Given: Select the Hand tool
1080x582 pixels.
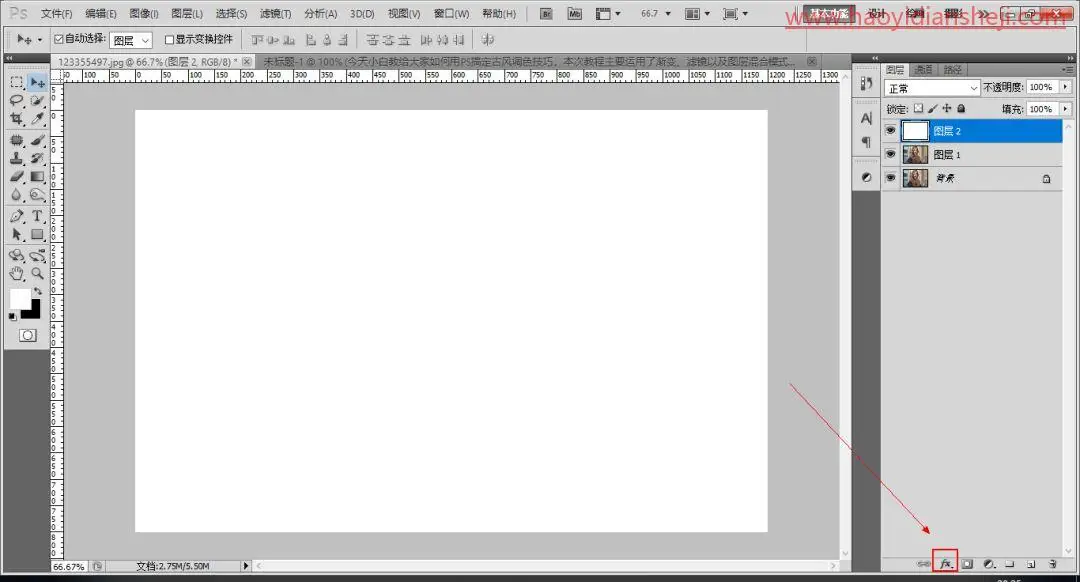Looking at the screenshot, I should (17, 273).
